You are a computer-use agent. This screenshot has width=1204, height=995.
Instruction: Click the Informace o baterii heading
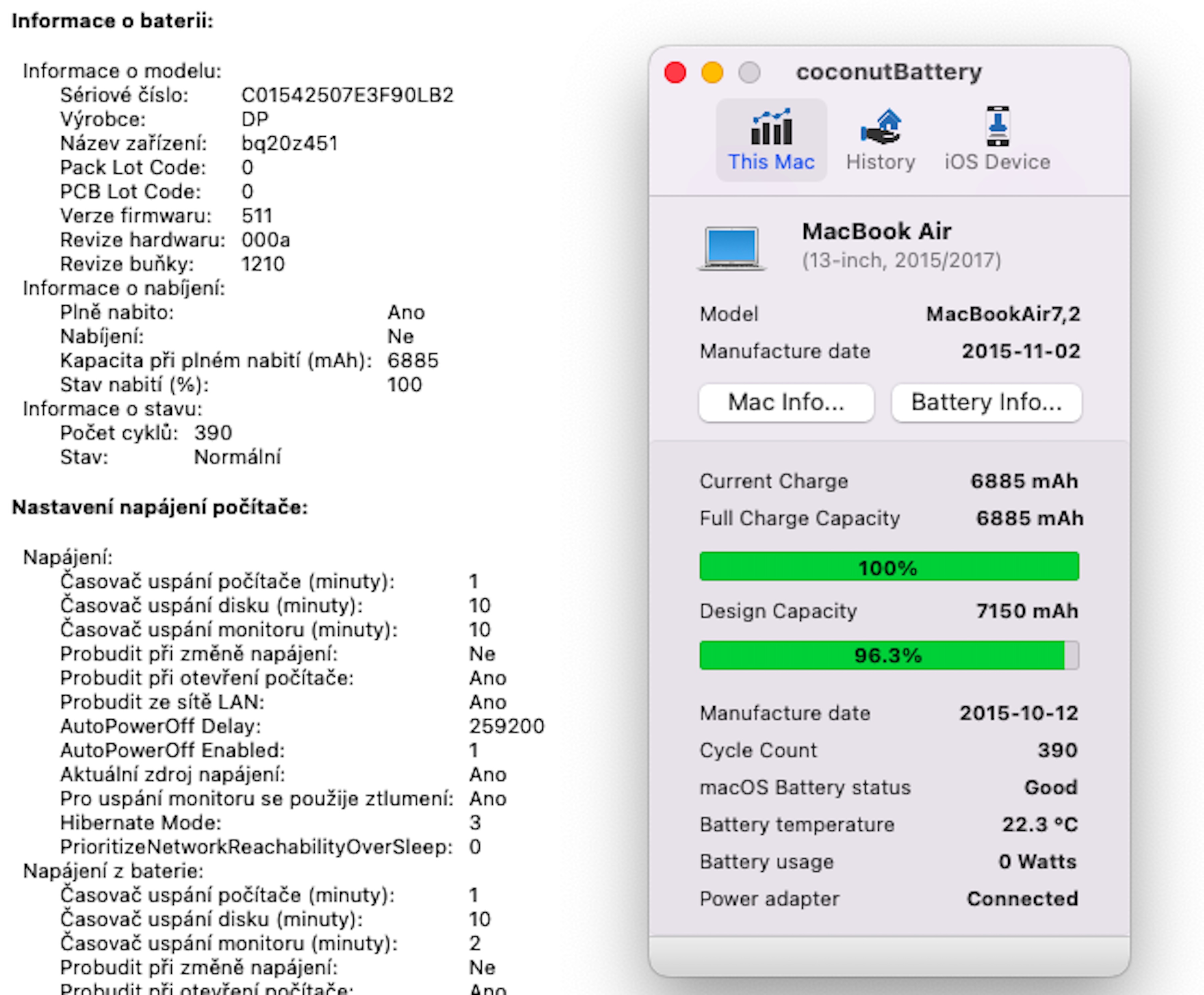tap(112, 21)
